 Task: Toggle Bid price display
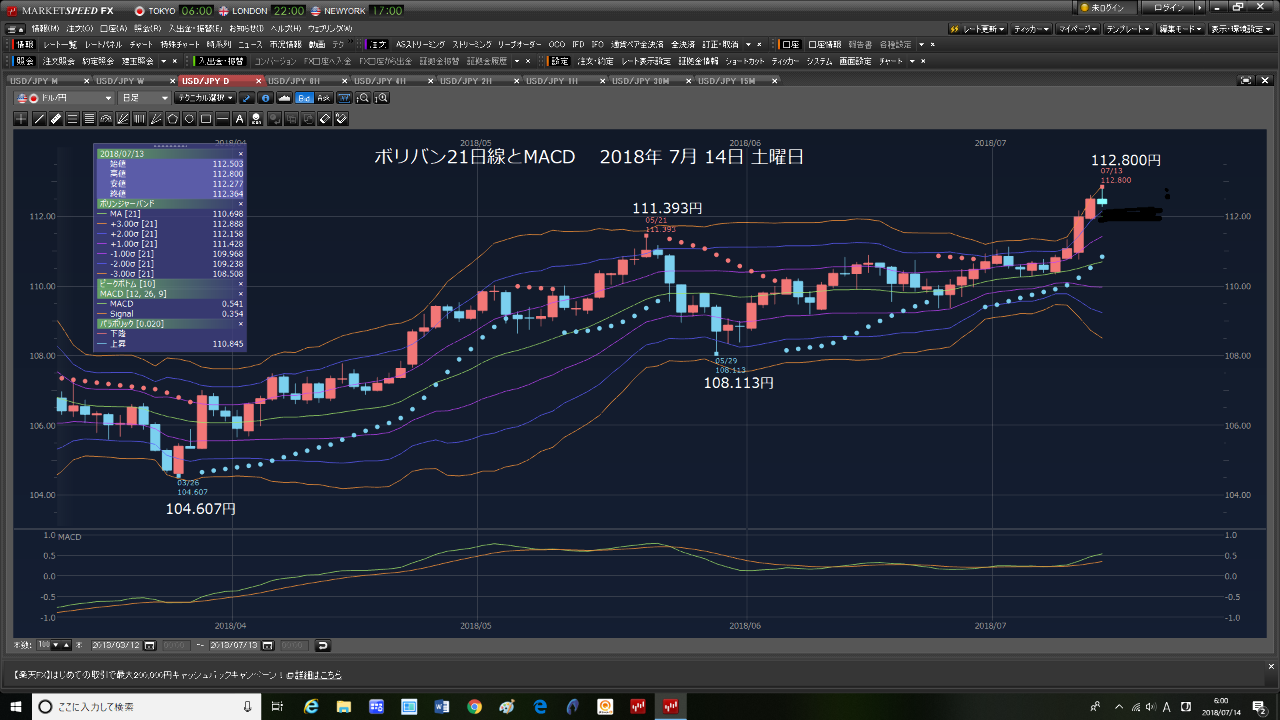pyautogui.click(x=304, y=98)
